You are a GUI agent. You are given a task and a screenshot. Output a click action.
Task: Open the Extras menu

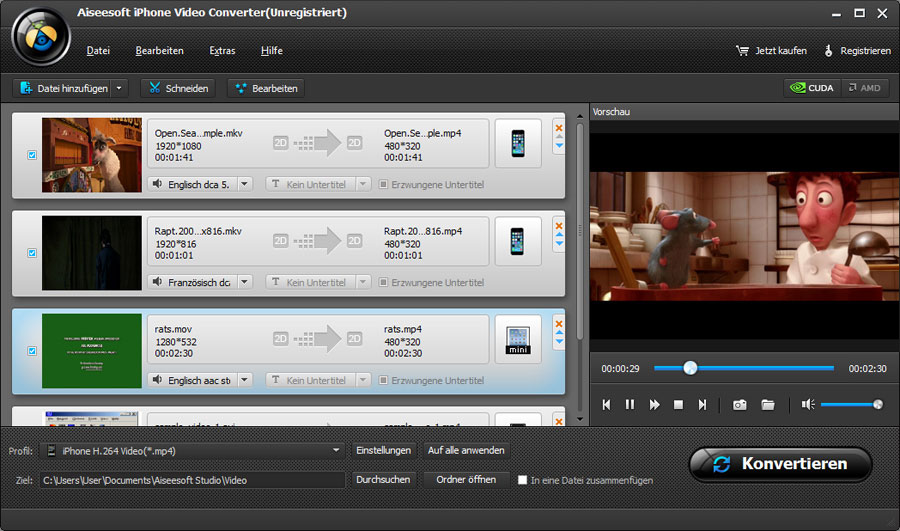tap(222, 51)
